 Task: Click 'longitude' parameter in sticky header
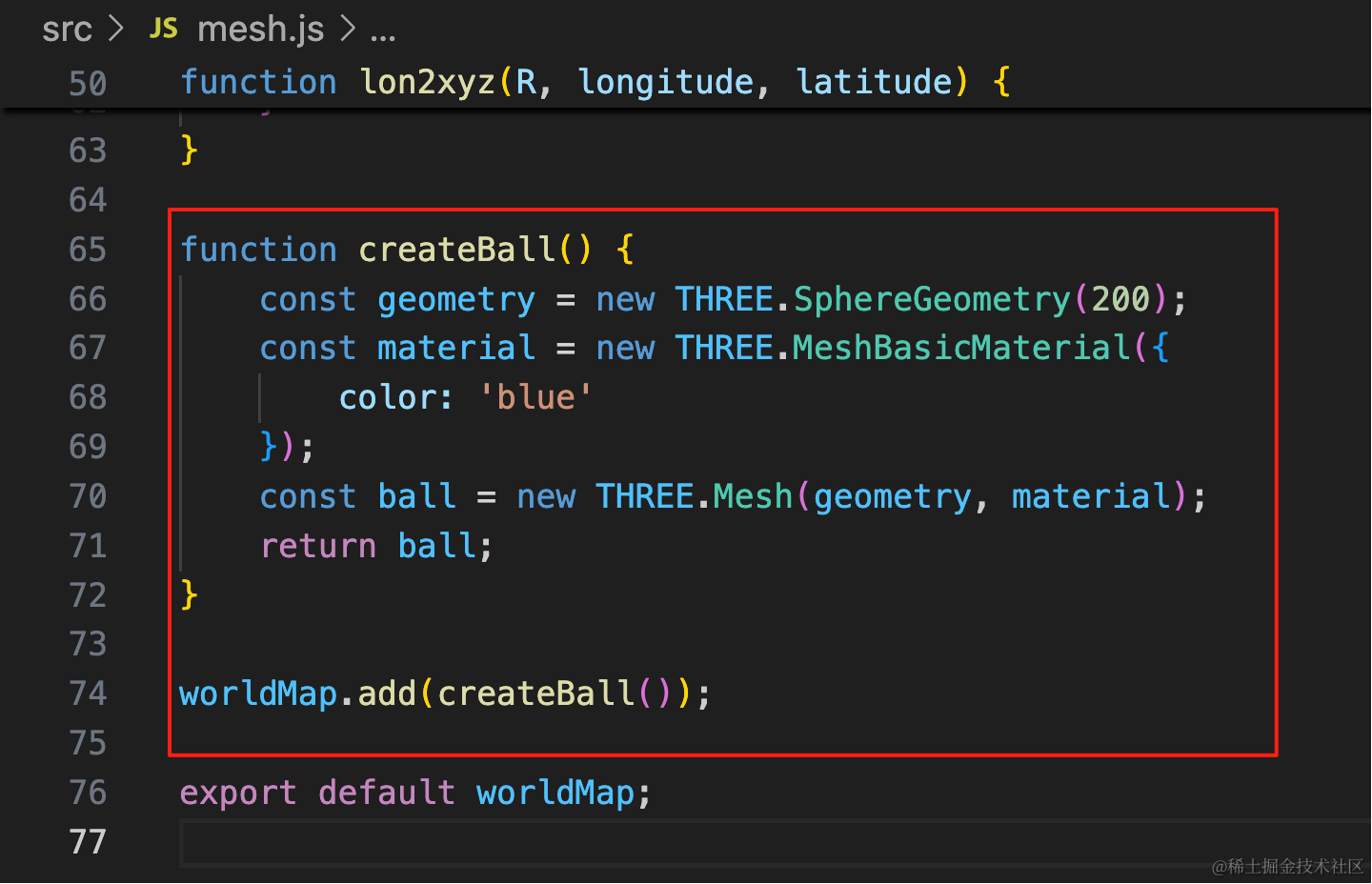tap(665, 82)
